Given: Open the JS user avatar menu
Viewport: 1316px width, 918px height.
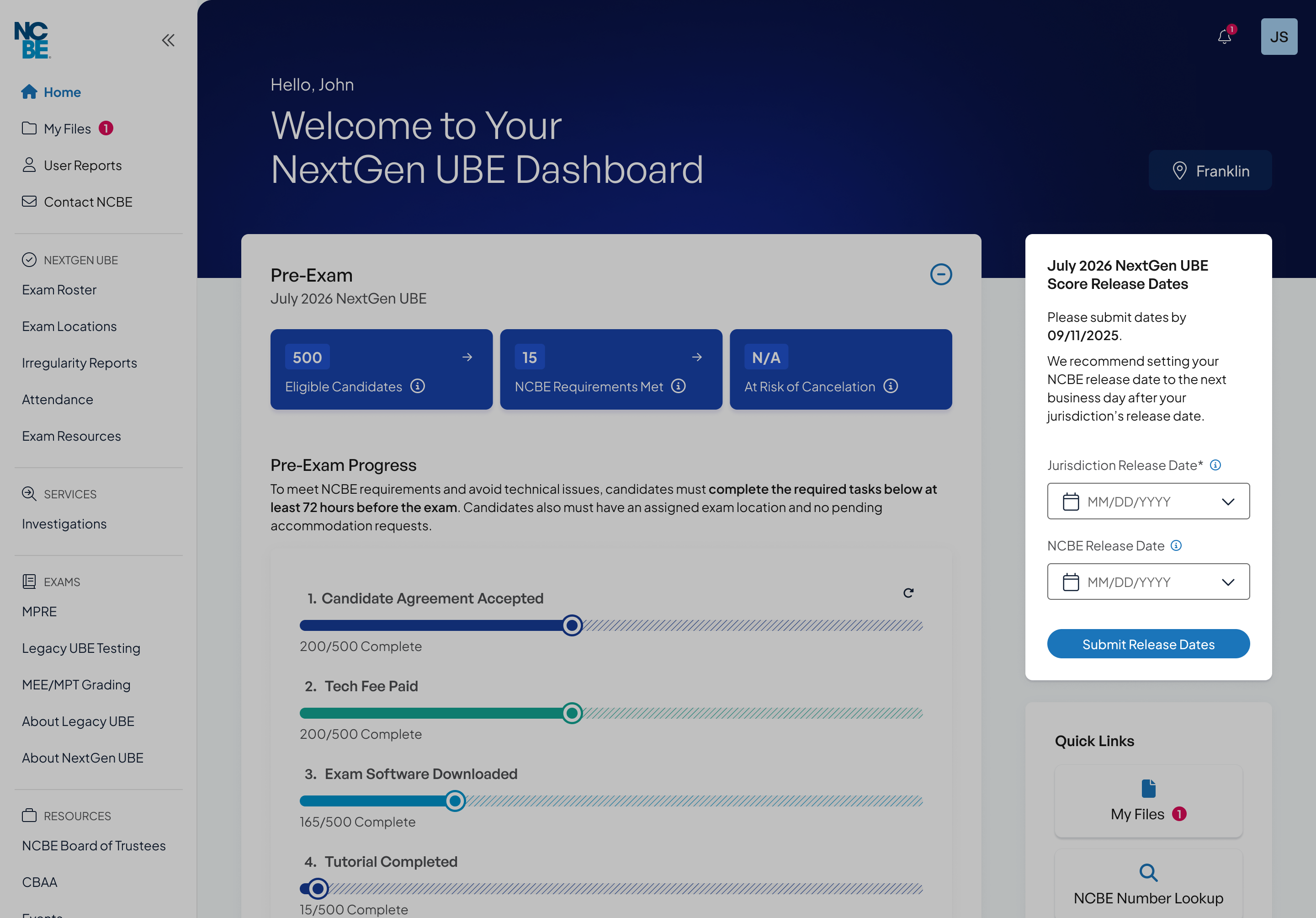Looking at the screenshot, I should (x=1279, y=37).
